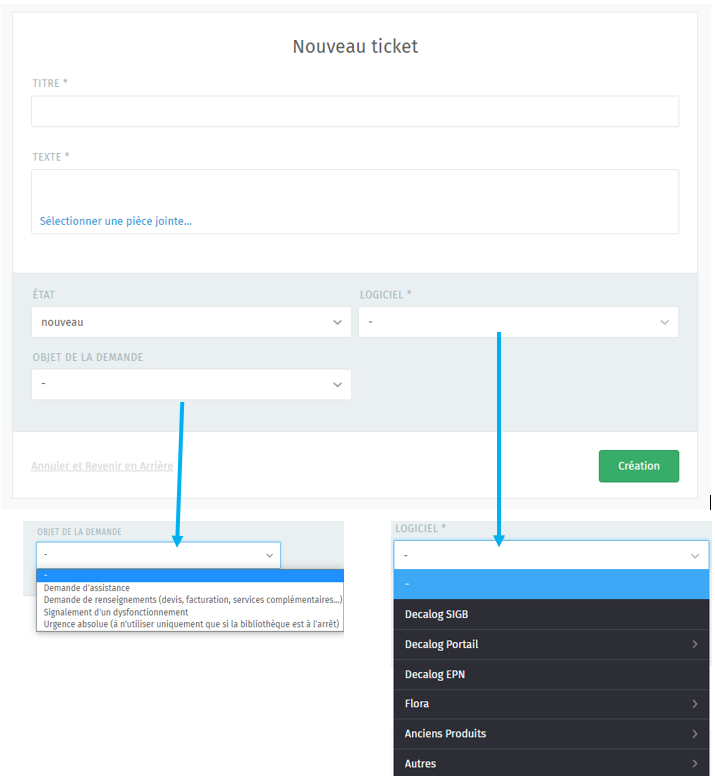Select 'Demande de renseignements' option
This screenshot has width=715, height=782.
click(x=190, y=600)
